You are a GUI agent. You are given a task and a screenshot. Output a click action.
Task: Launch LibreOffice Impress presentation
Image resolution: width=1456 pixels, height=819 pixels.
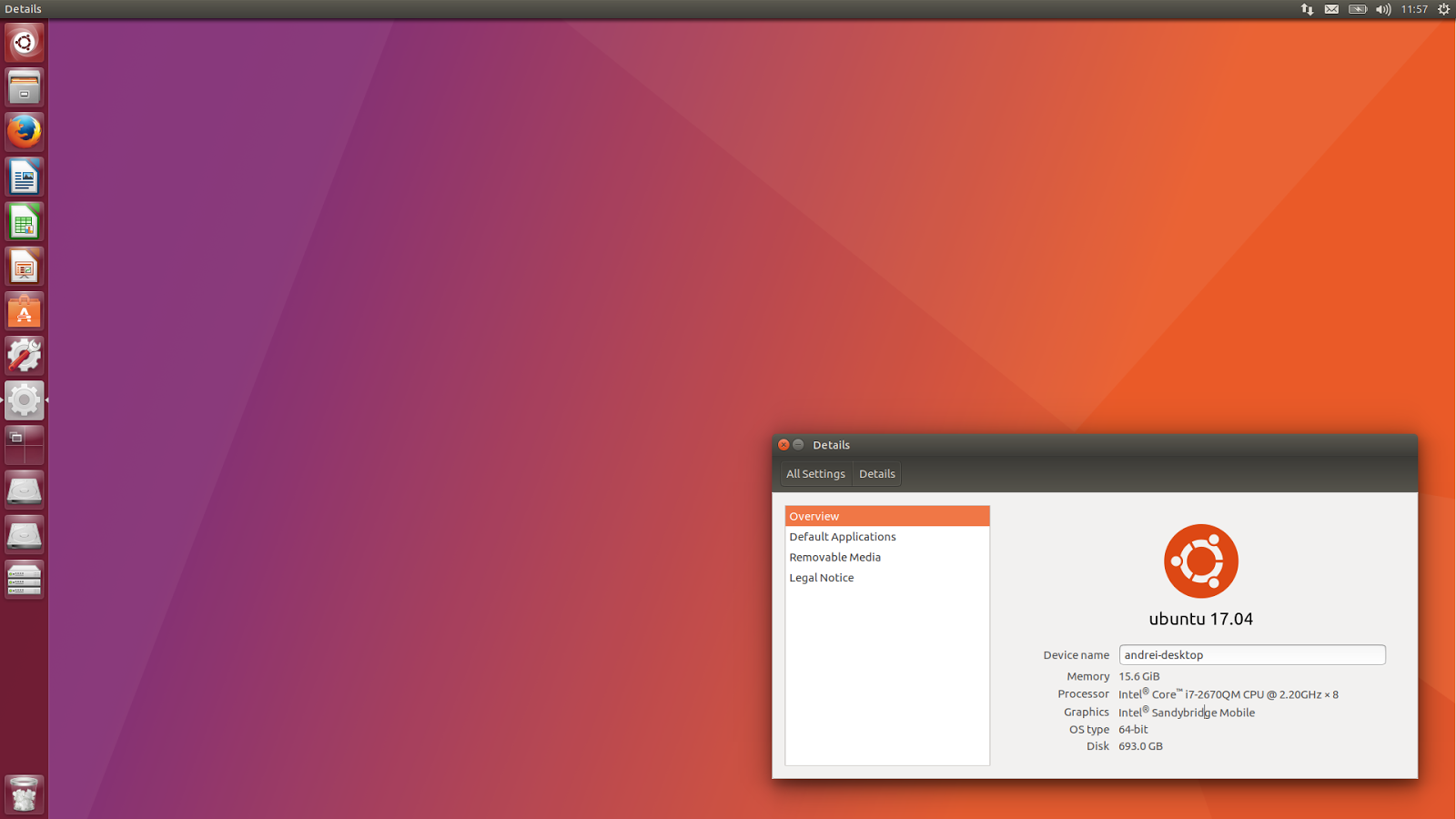pyautogui.click(x=24, y=266)
